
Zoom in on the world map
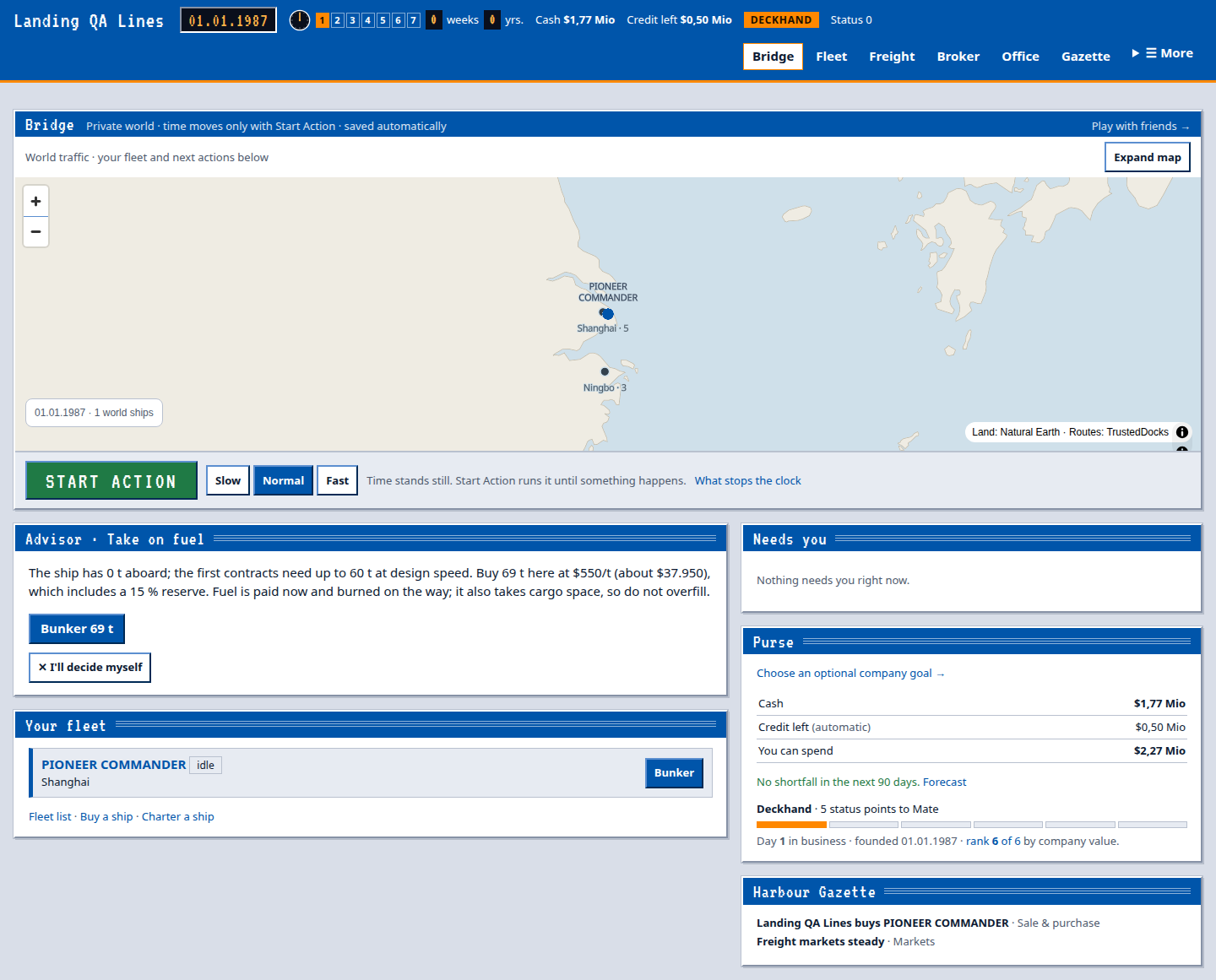[x=35, y=202]
